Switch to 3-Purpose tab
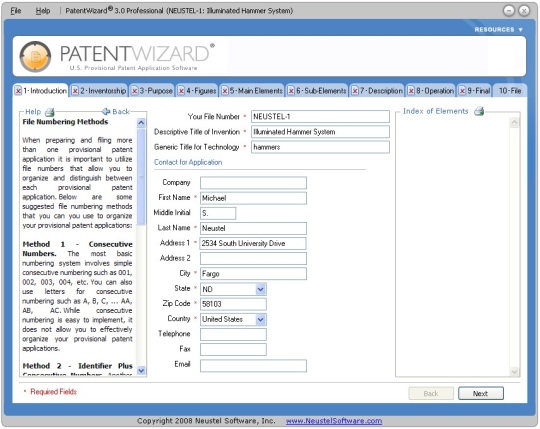 pyautogui.click(x=152, y=91)
